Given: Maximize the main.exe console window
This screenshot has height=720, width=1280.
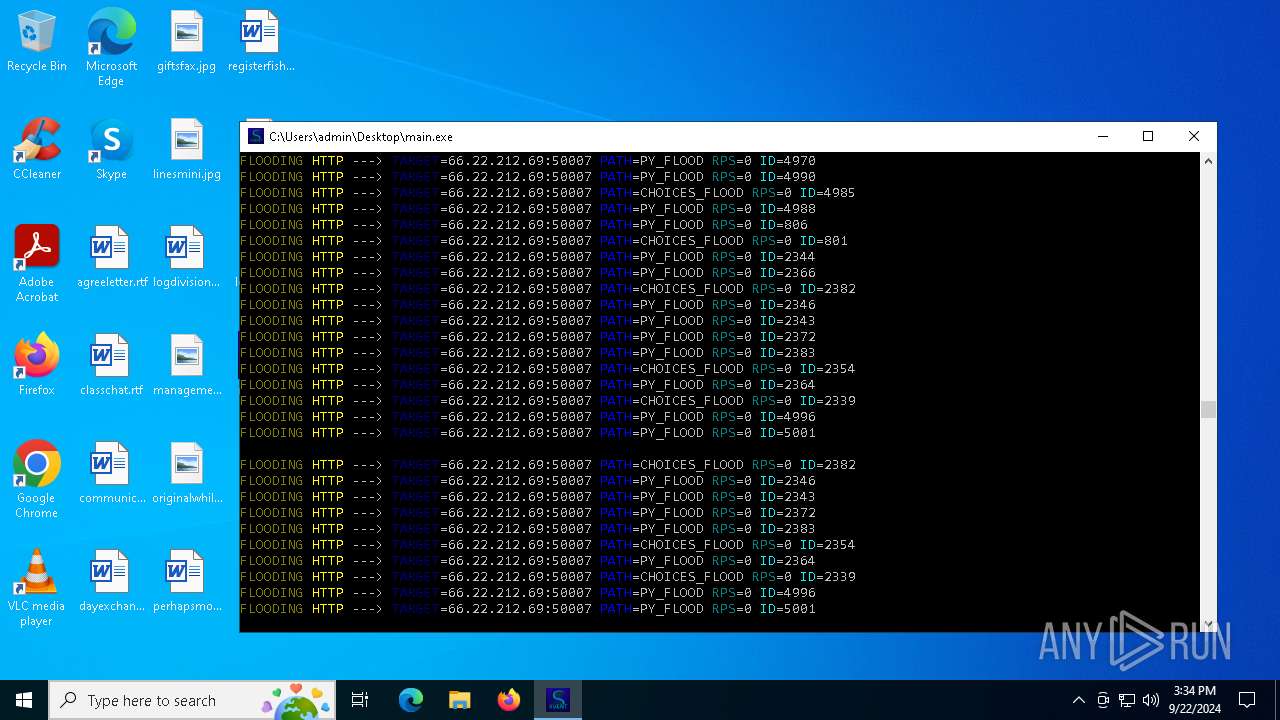Looking at the screenshot, I should pyautogui.click(x=1148, y=137).
